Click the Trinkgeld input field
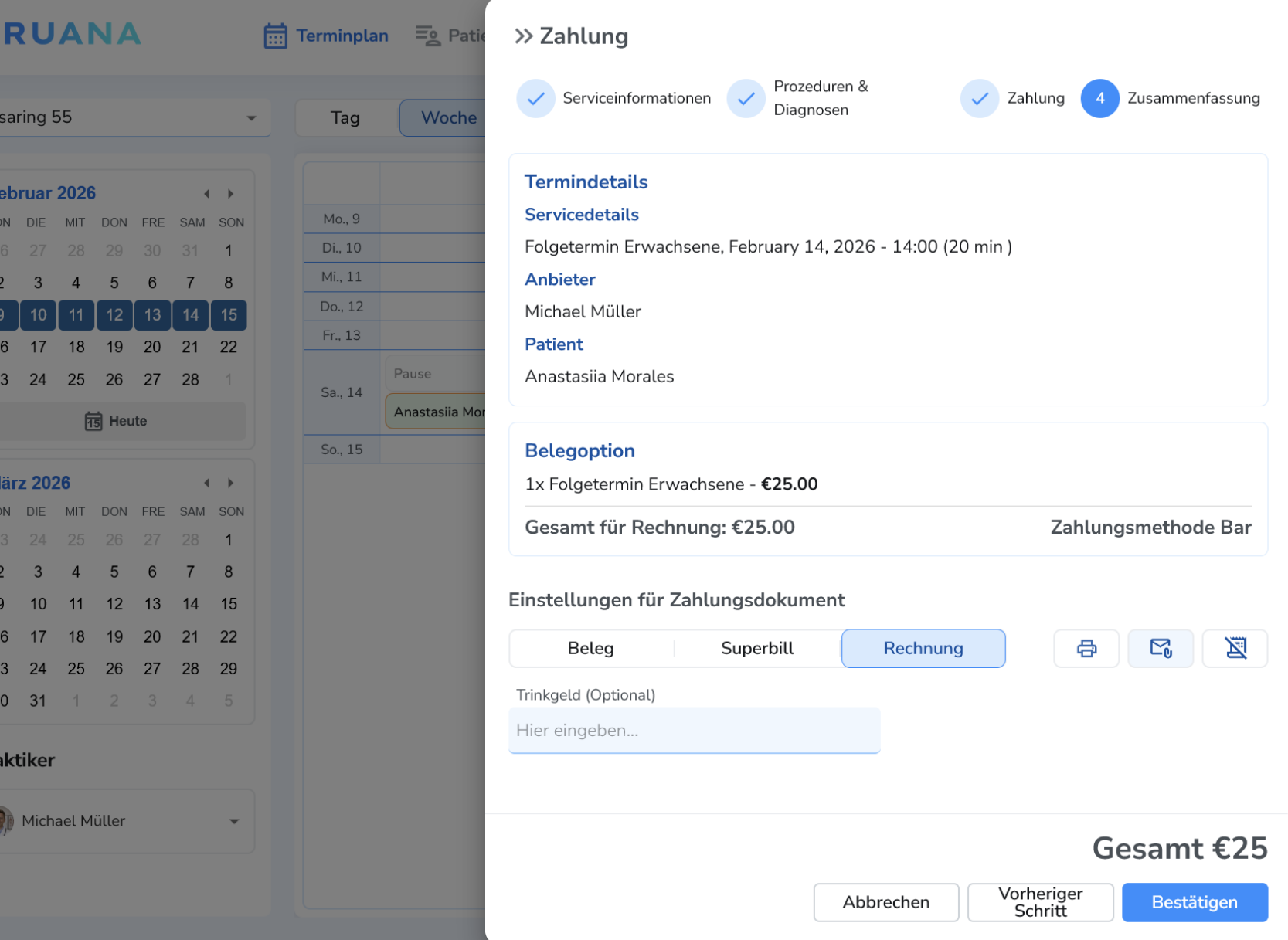 [x=693, y=730]
